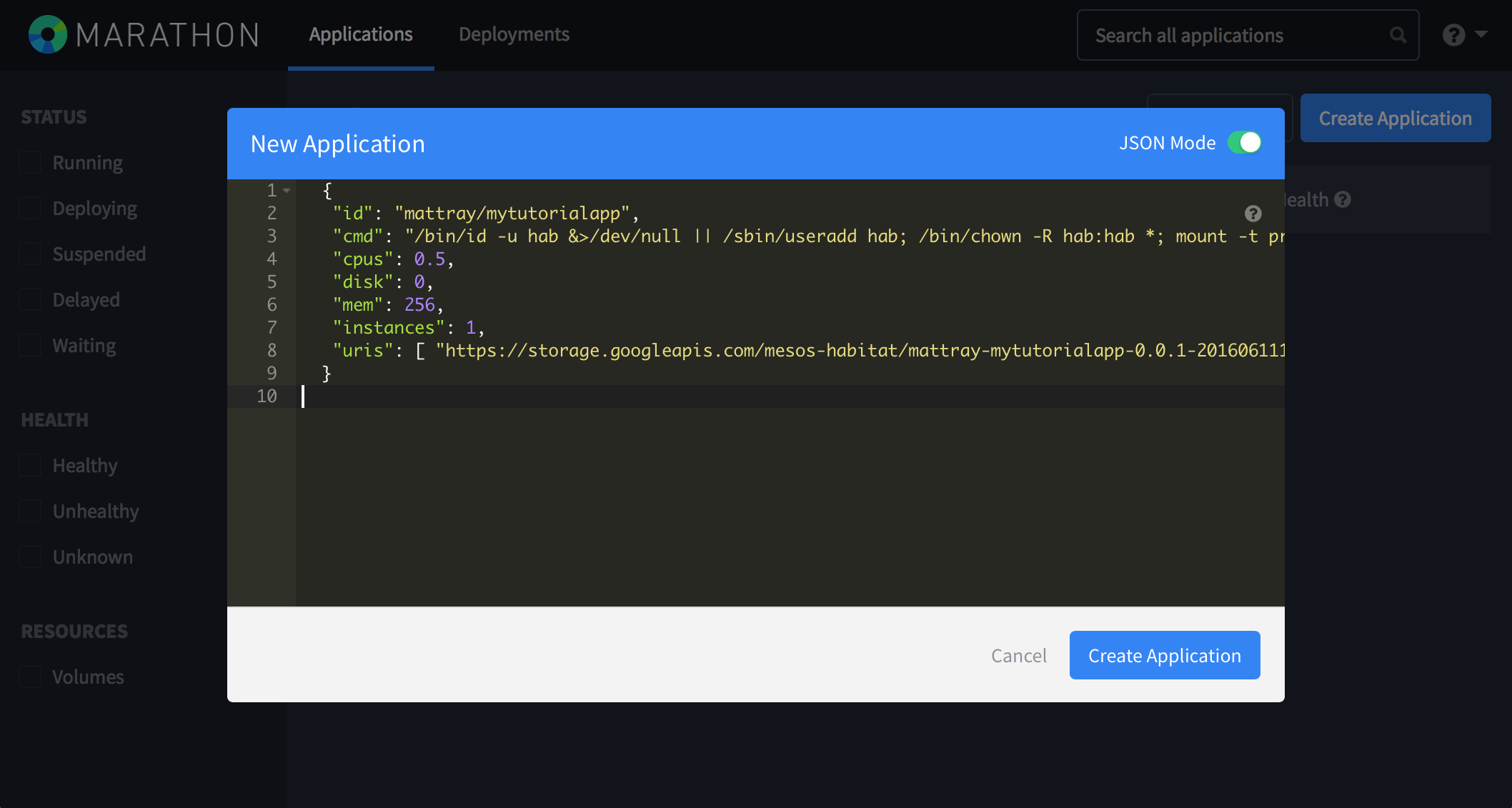
Task: Collapse the JSON block on line 1
Action: pyautogui.click(x=285, y=190)
